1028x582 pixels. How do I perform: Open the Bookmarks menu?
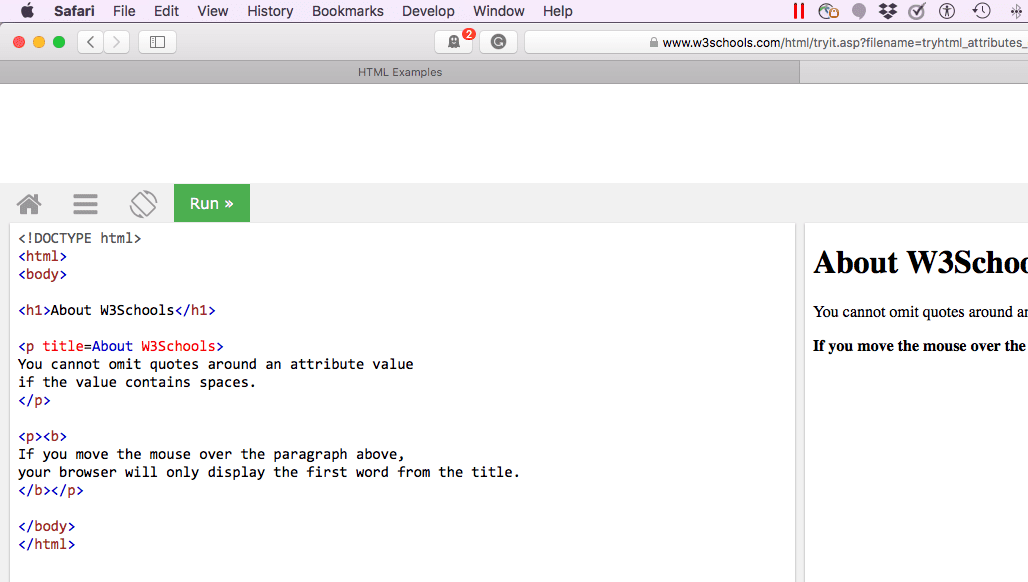[347, 11]
